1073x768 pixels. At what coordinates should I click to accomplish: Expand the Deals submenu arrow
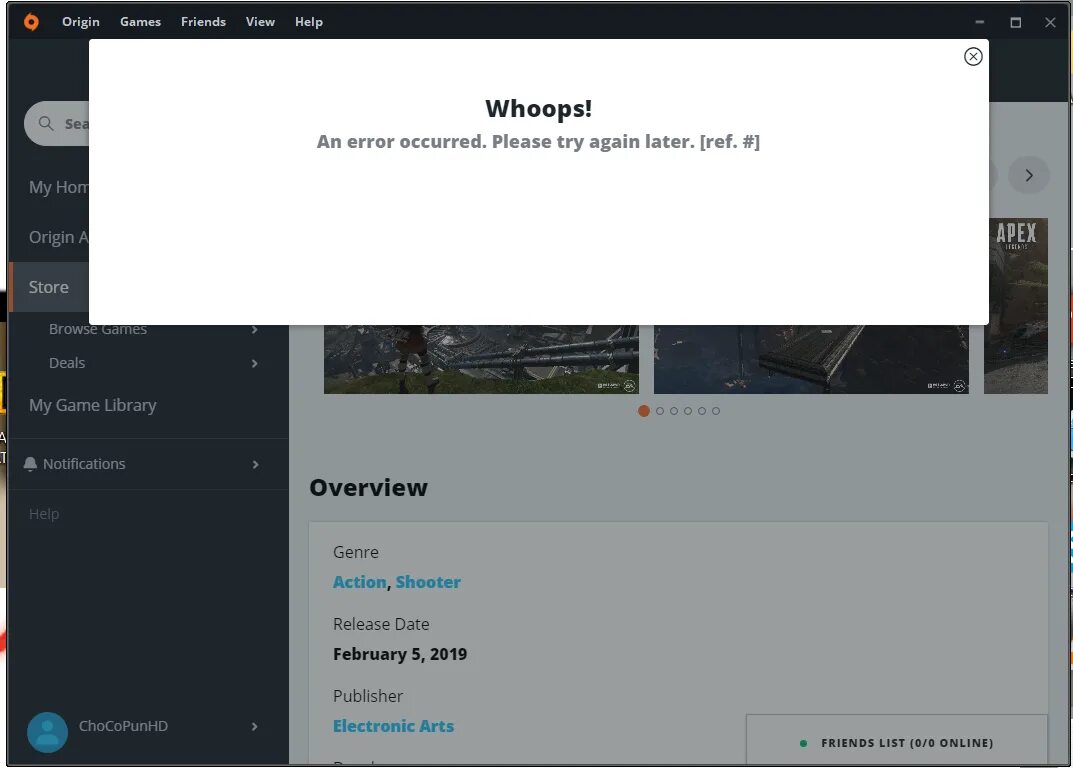(x=255, y=363)
